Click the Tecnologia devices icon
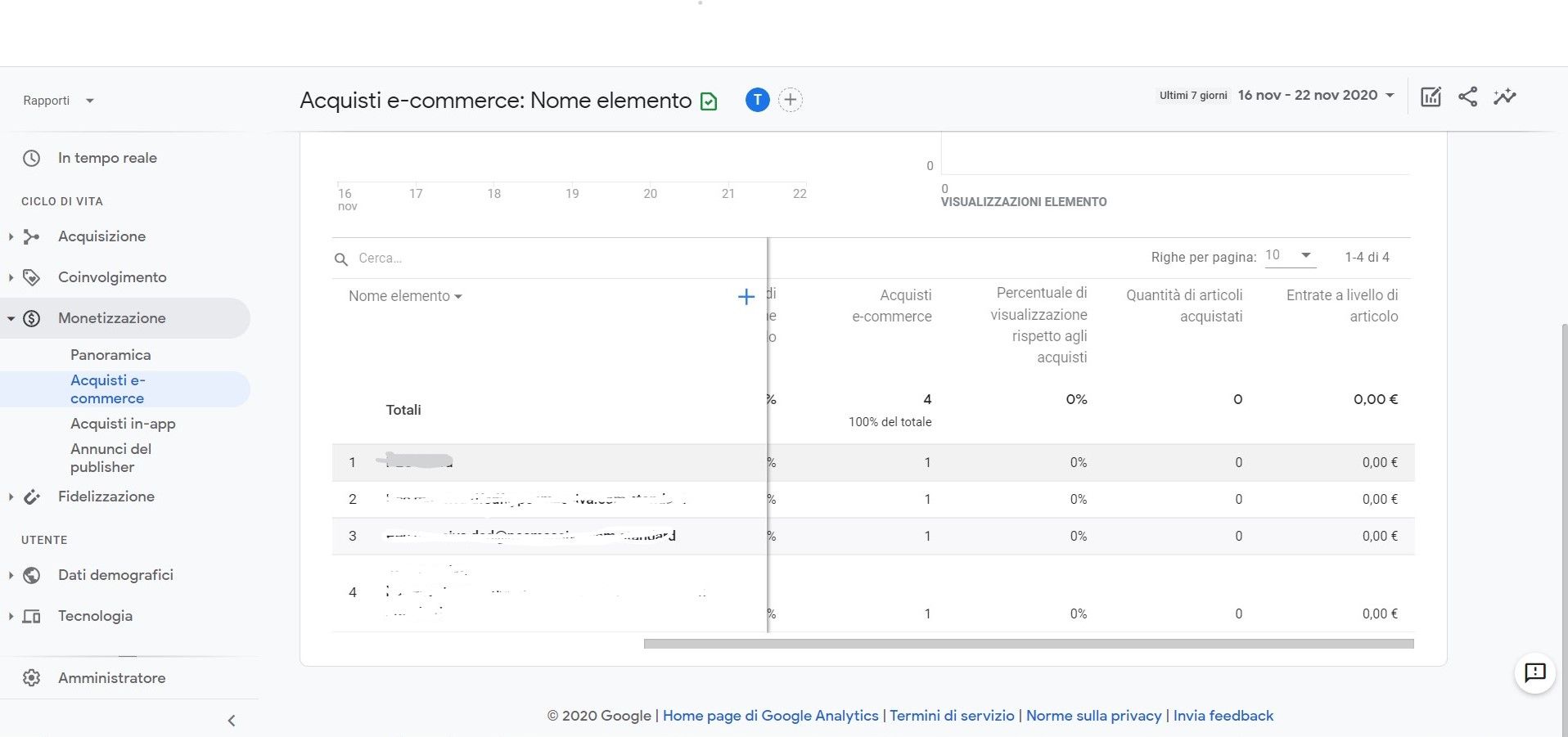Screen dimensions: 1568x737 (31, 616)
